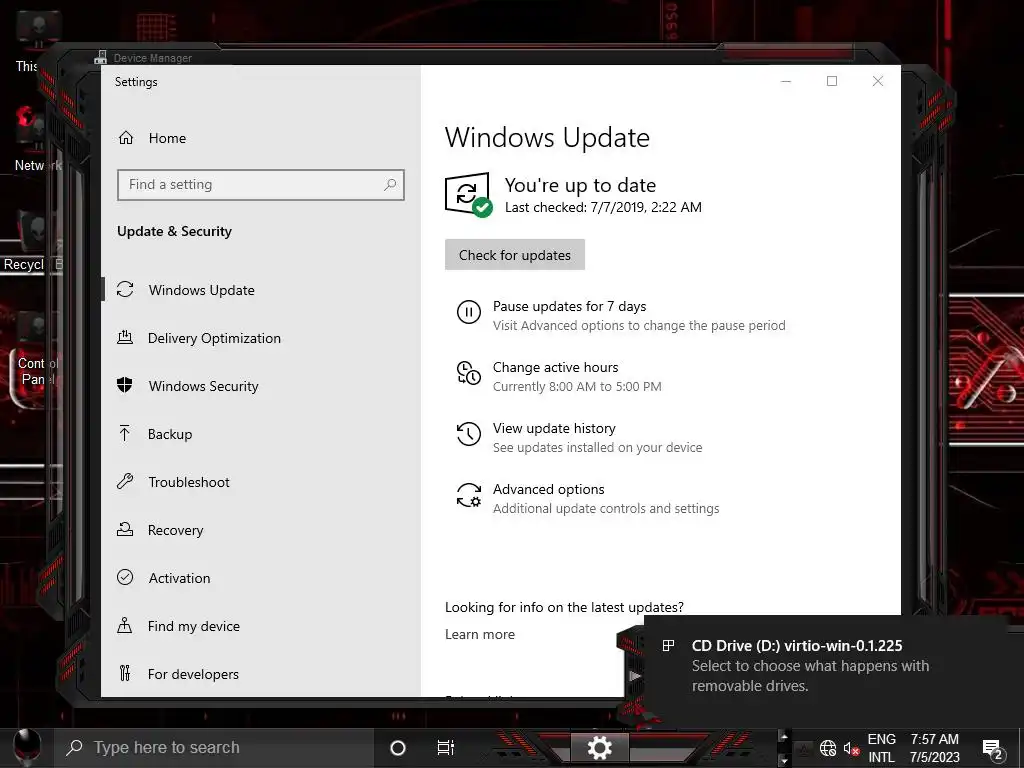Screen dimensions: 1024x768
Task: Select Windows Update in the sidebar
Action: coord(201,290)
